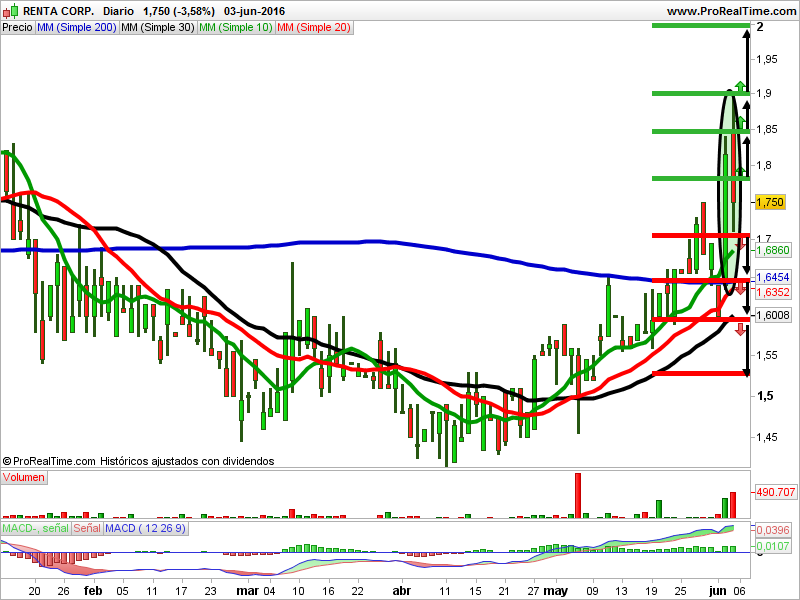The width and height of the screenshot is (800, 600).
Task: Open the MM (Simple 10) indicator settings
Action: [236, 28]
